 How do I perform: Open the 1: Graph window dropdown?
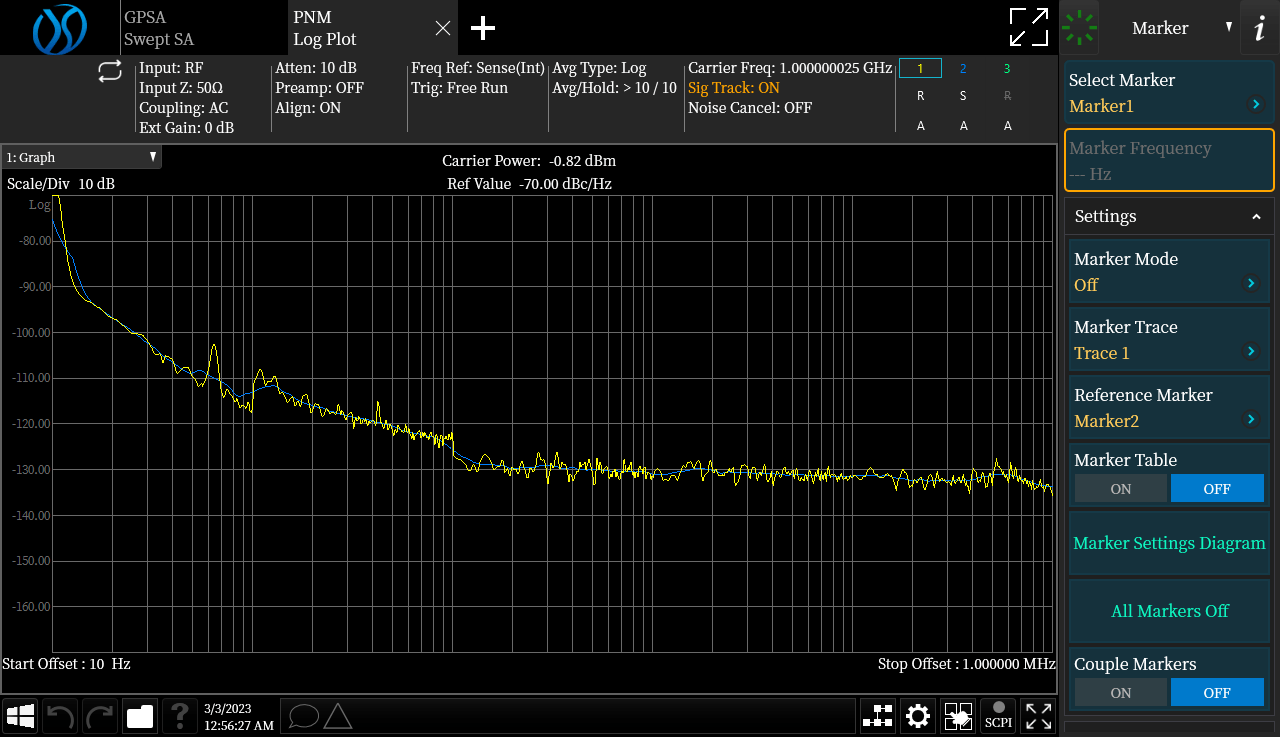(82, 157)
